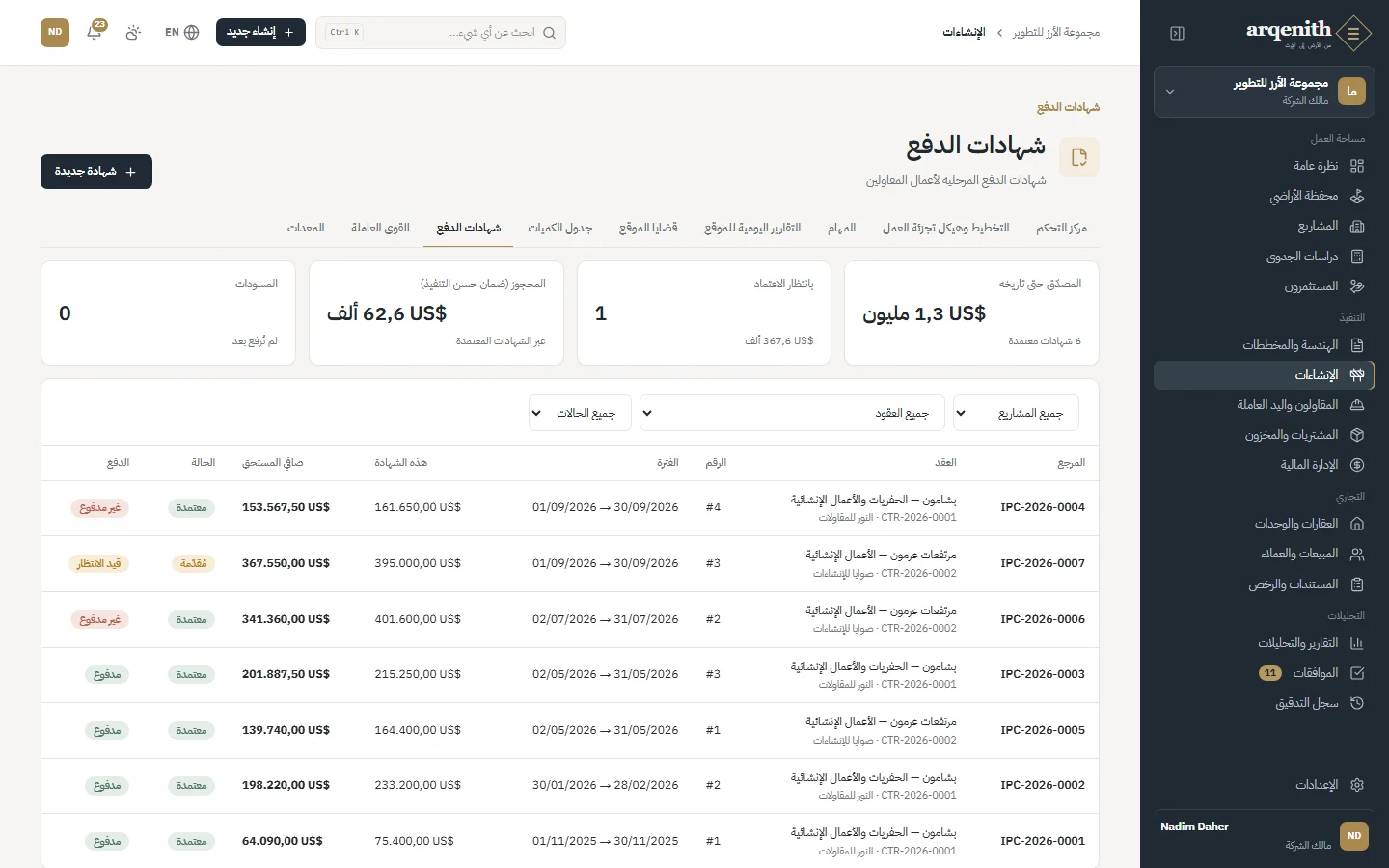The width and height of the screenshot is (1389, 868).
Task: Open the جميع الحالات filter dropdown
Action: pyautogui.click(x=580, y=413)
